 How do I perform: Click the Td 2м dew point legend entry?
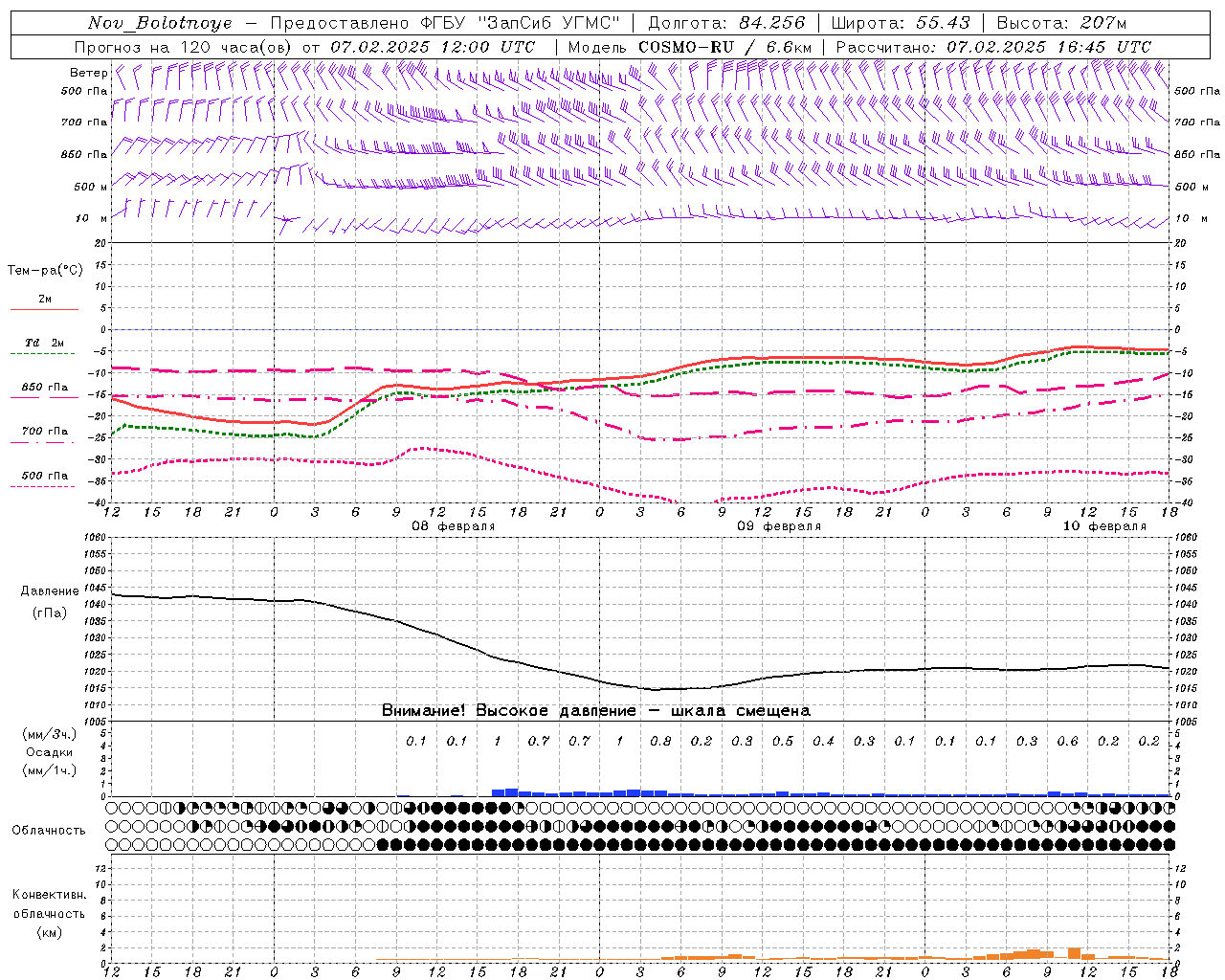click(x=44, y=343)
